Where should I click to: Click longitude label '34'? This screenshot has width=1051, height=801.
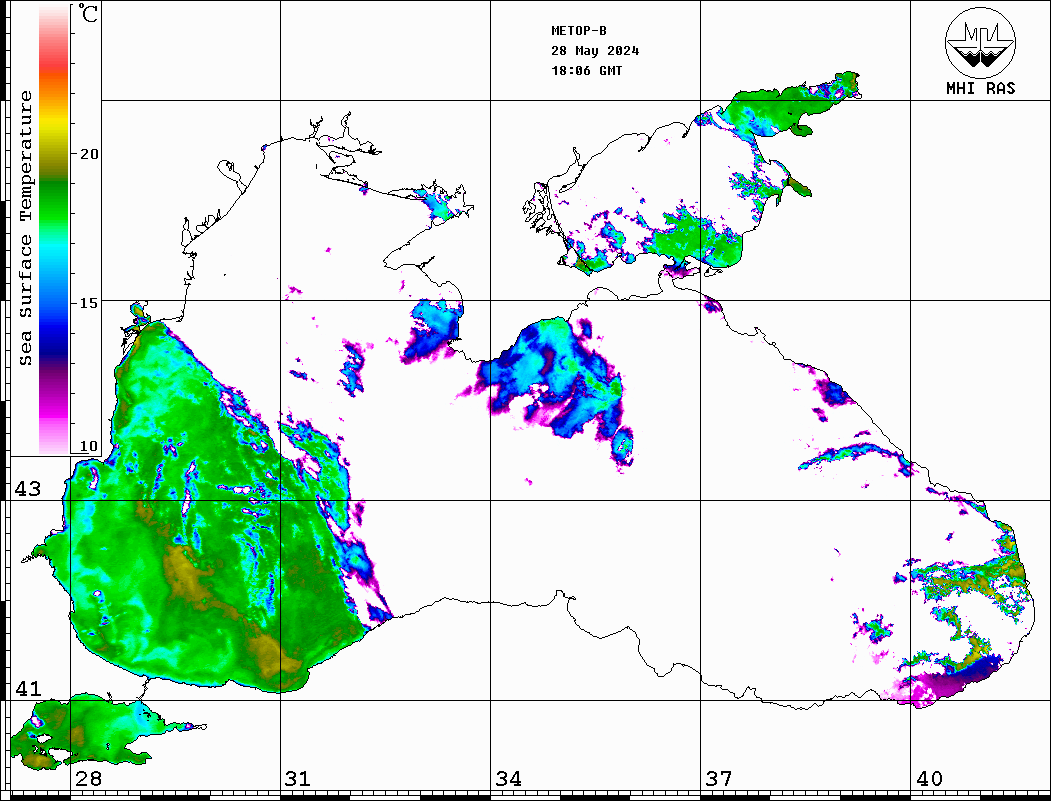509,779
